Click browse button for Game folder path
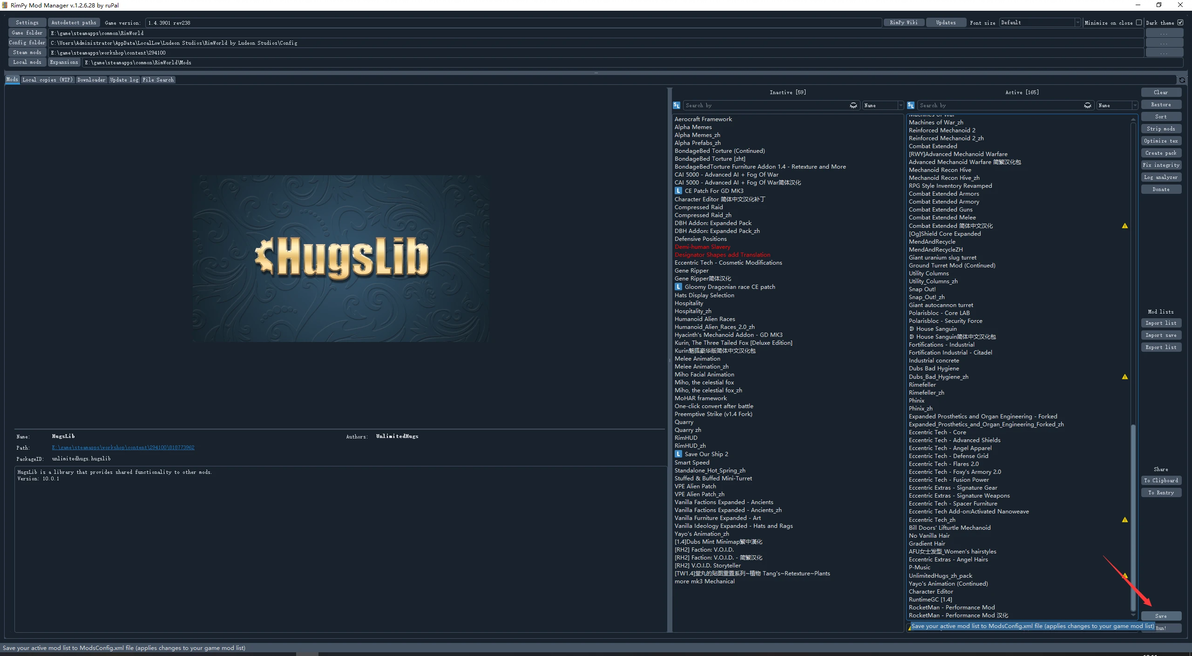The width and height of the screenshot is (1192, 656). [x=1164, y=33]
